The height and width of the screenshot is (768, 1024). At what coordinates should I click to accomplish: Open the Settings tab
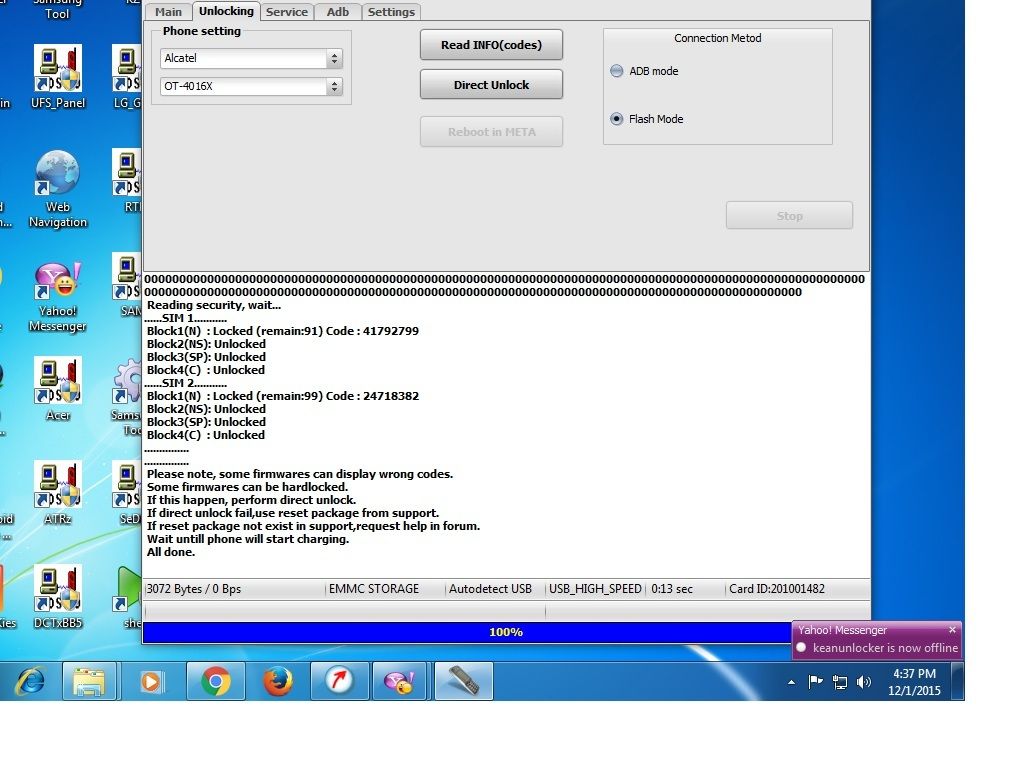391,11
